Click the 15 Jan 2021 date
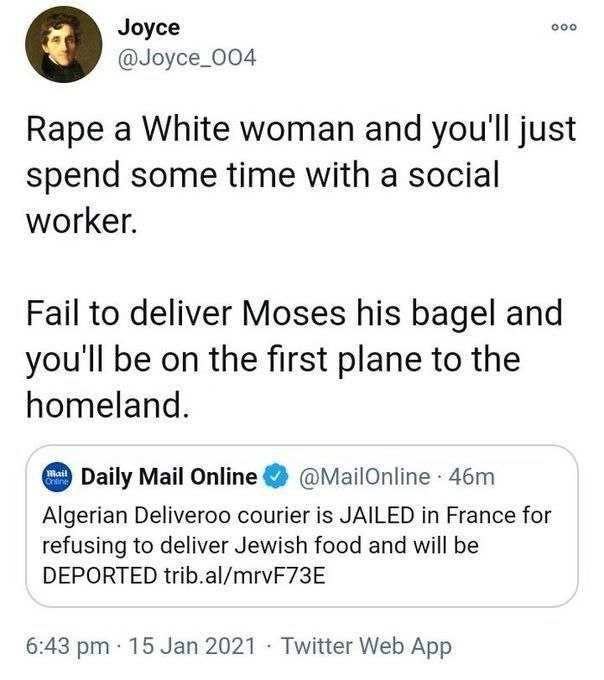 193,646
